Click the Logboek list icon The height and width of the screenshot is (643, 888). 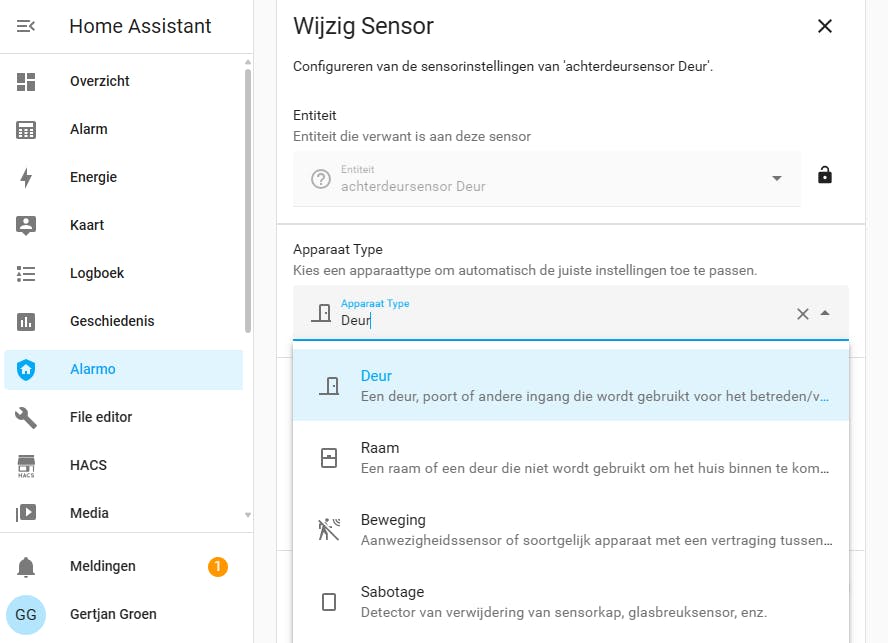[x=26, y=273]
